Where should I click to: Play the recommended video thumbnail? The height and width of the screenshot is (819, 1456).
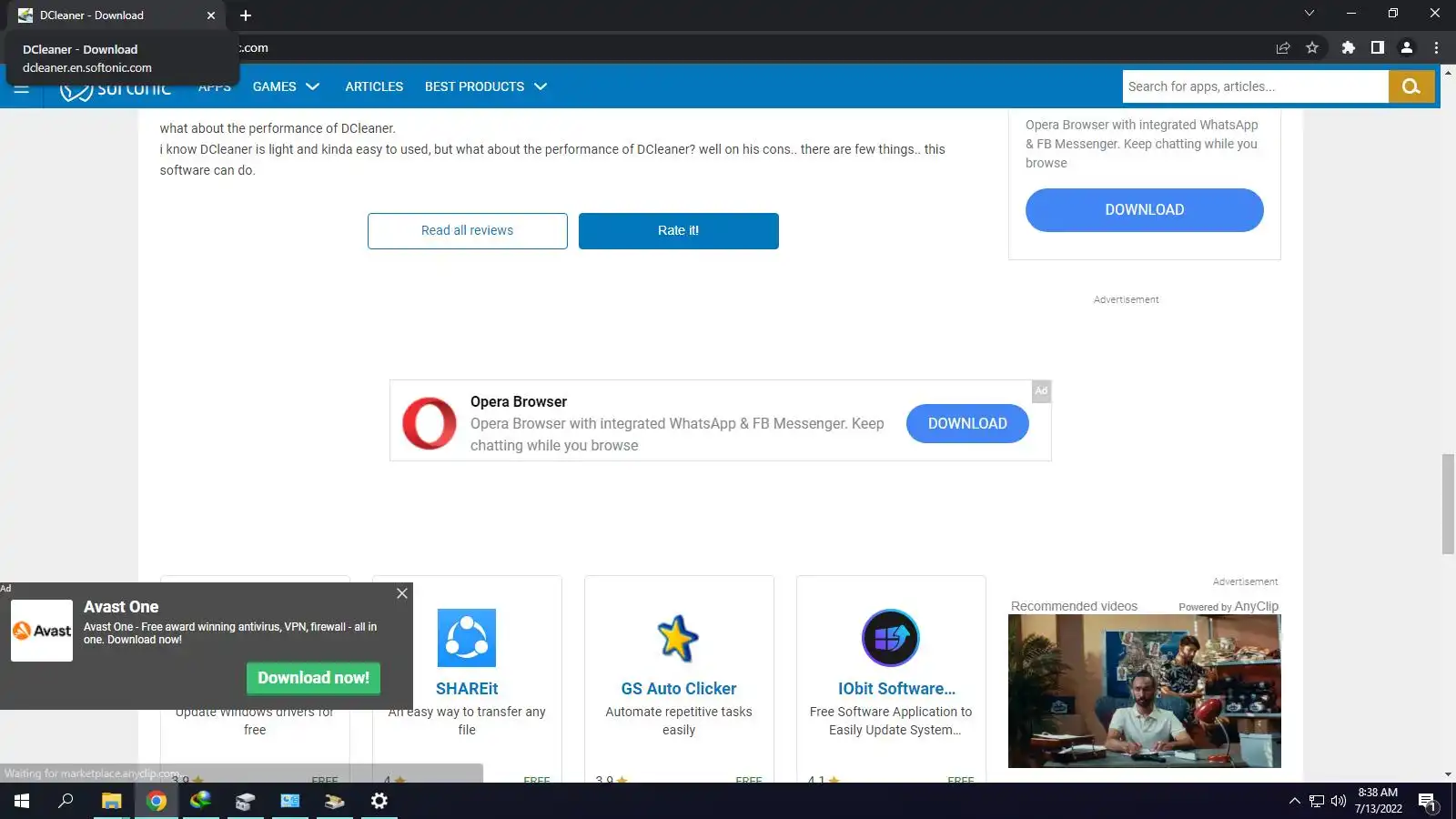pyautogui.click(x=1145, y=692)
